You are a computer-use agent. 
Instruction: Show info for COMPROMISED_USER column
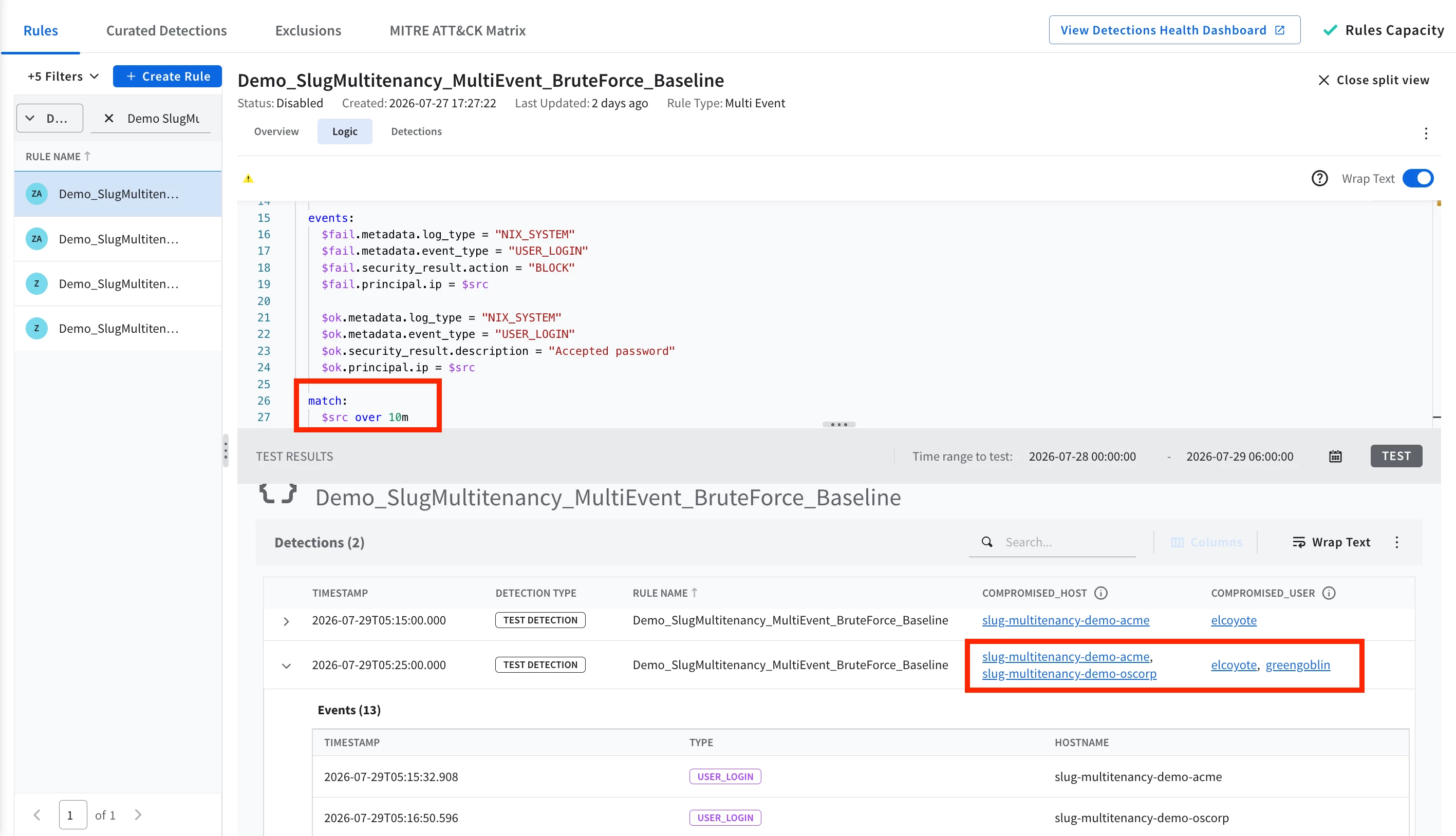1329,593
